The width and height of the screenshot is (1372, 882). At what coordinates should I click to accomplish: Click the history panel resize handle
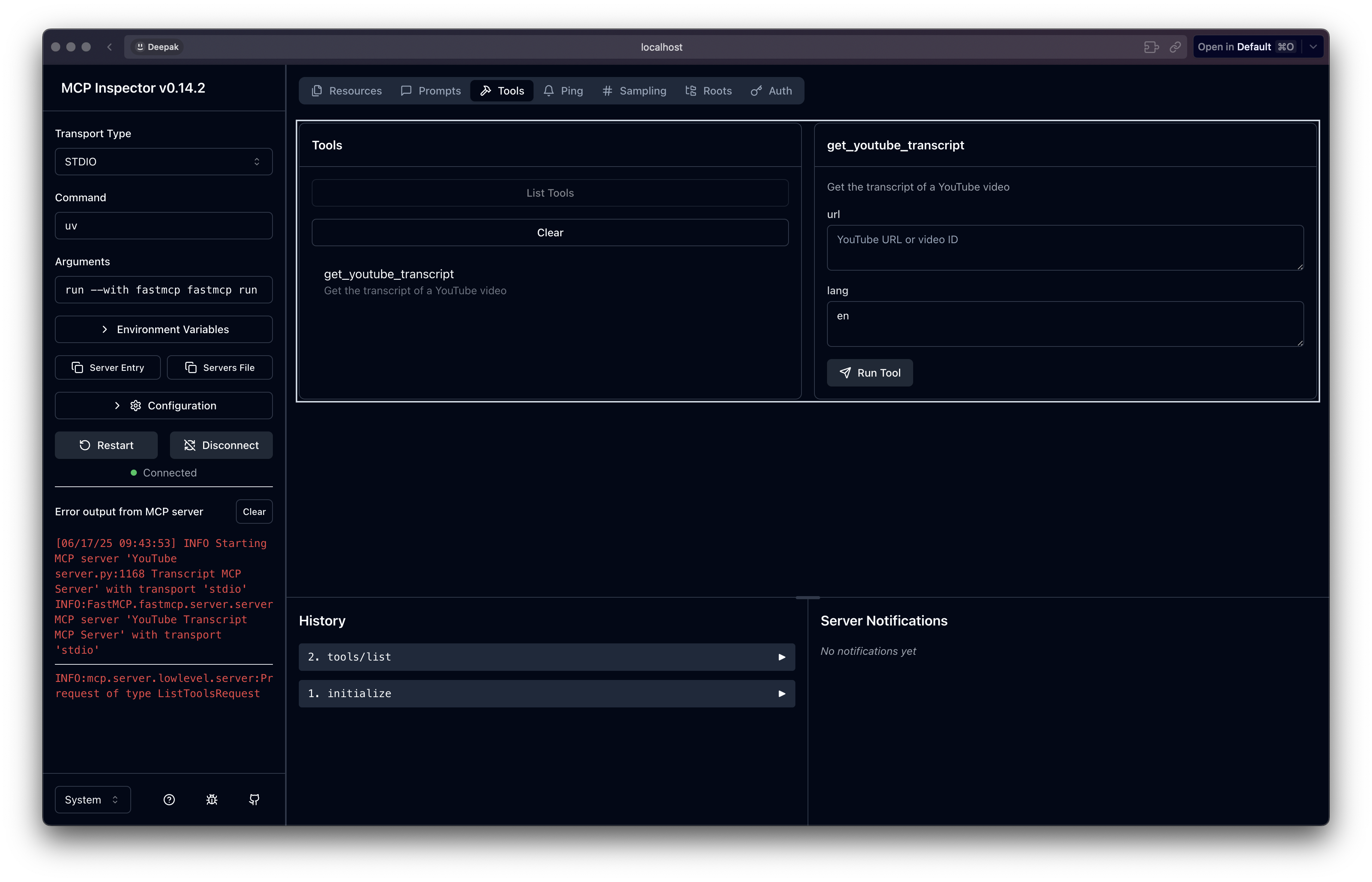[808, 597]
